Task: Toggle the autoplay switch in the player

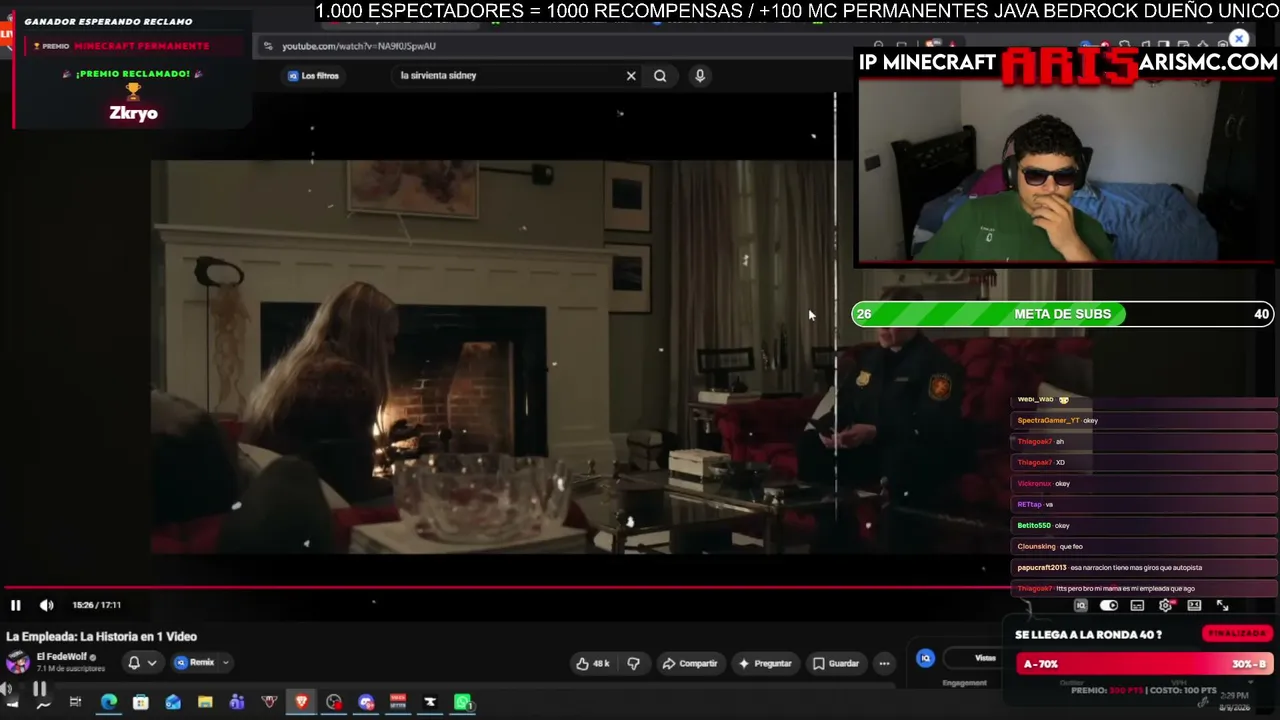Action: click(1109, 605)
